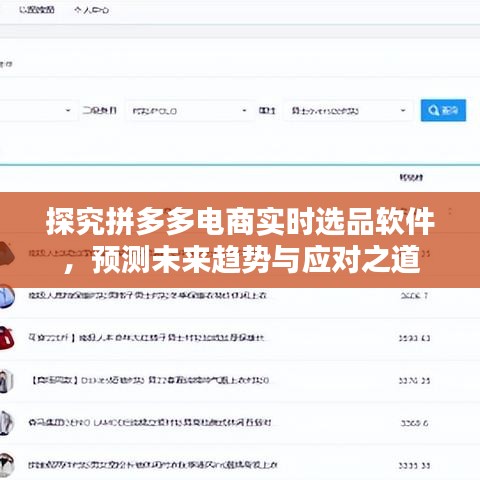Open the product title containing LAMO beside white shirt
This screenshot has width=480, height=480.
point(150,423)
